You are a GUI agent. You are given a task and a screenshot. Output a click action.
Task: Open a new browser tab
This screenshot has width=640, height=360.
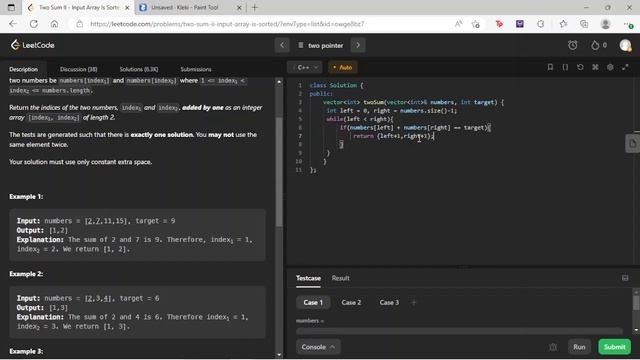point(255,7)
